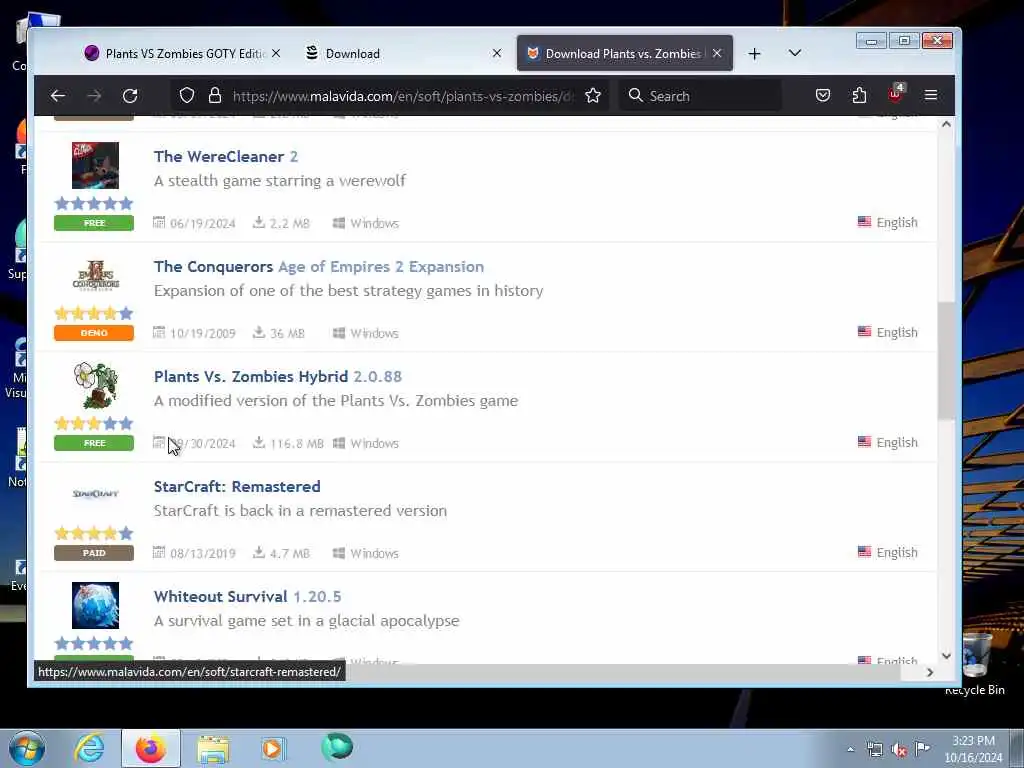Open the Recycle Bin on desktop
This screenshot has width=1024, height=768.
point(974,661)
